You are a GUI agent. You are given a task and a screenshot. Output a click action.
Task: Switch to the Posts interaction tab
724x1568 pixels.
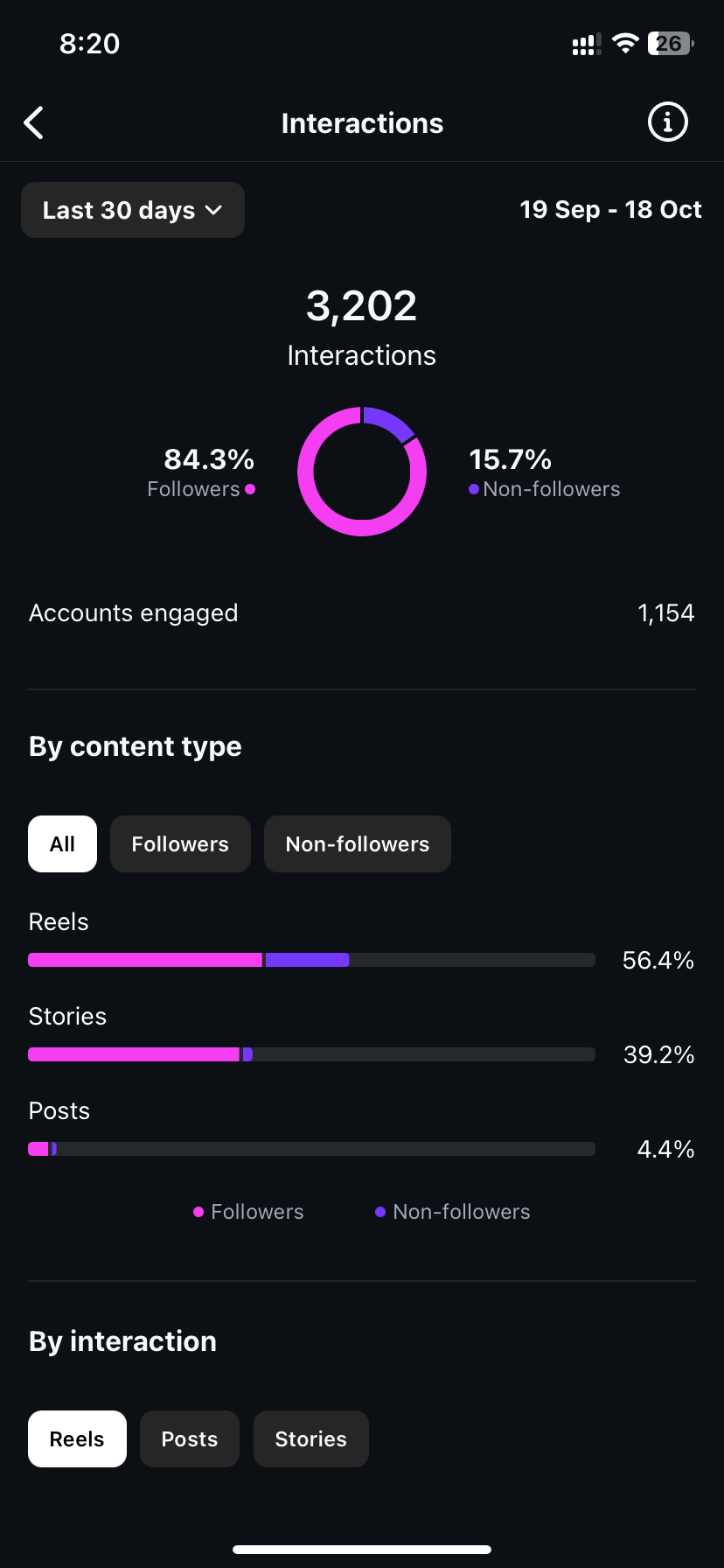190,1439
